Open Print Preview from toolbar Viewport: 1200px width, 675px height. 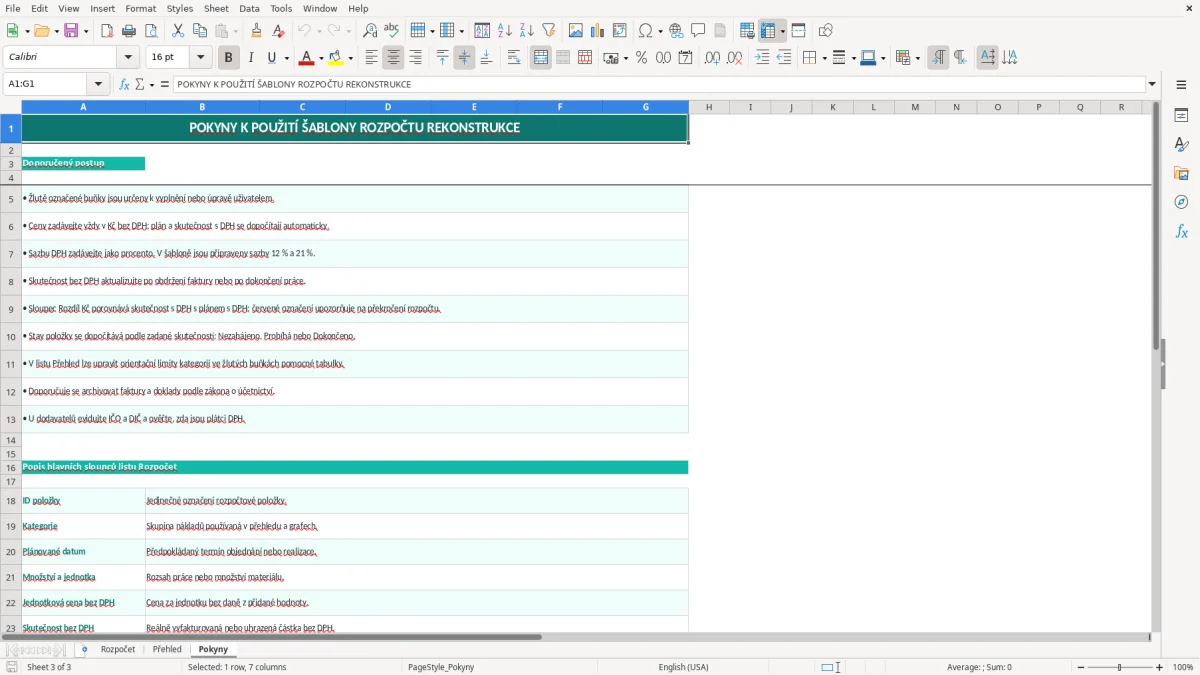pos(151,31)
